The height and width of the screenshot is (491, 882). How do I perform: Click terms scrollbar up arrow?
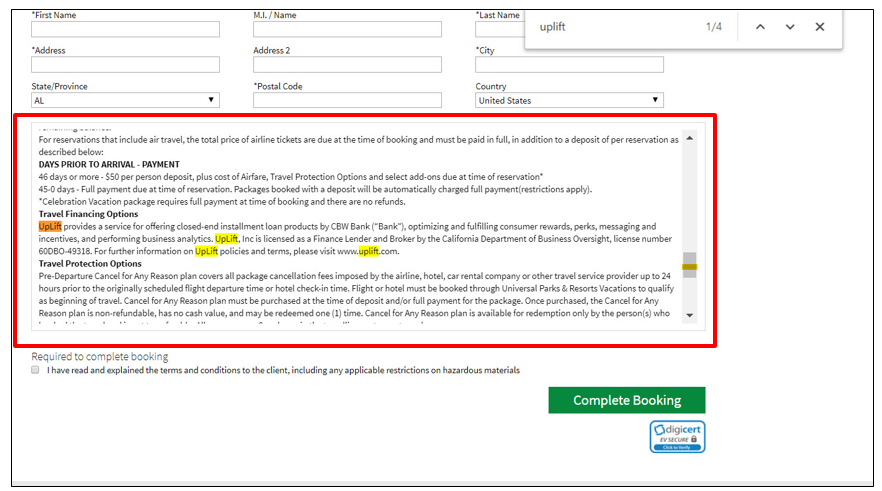tap(690, 138)
